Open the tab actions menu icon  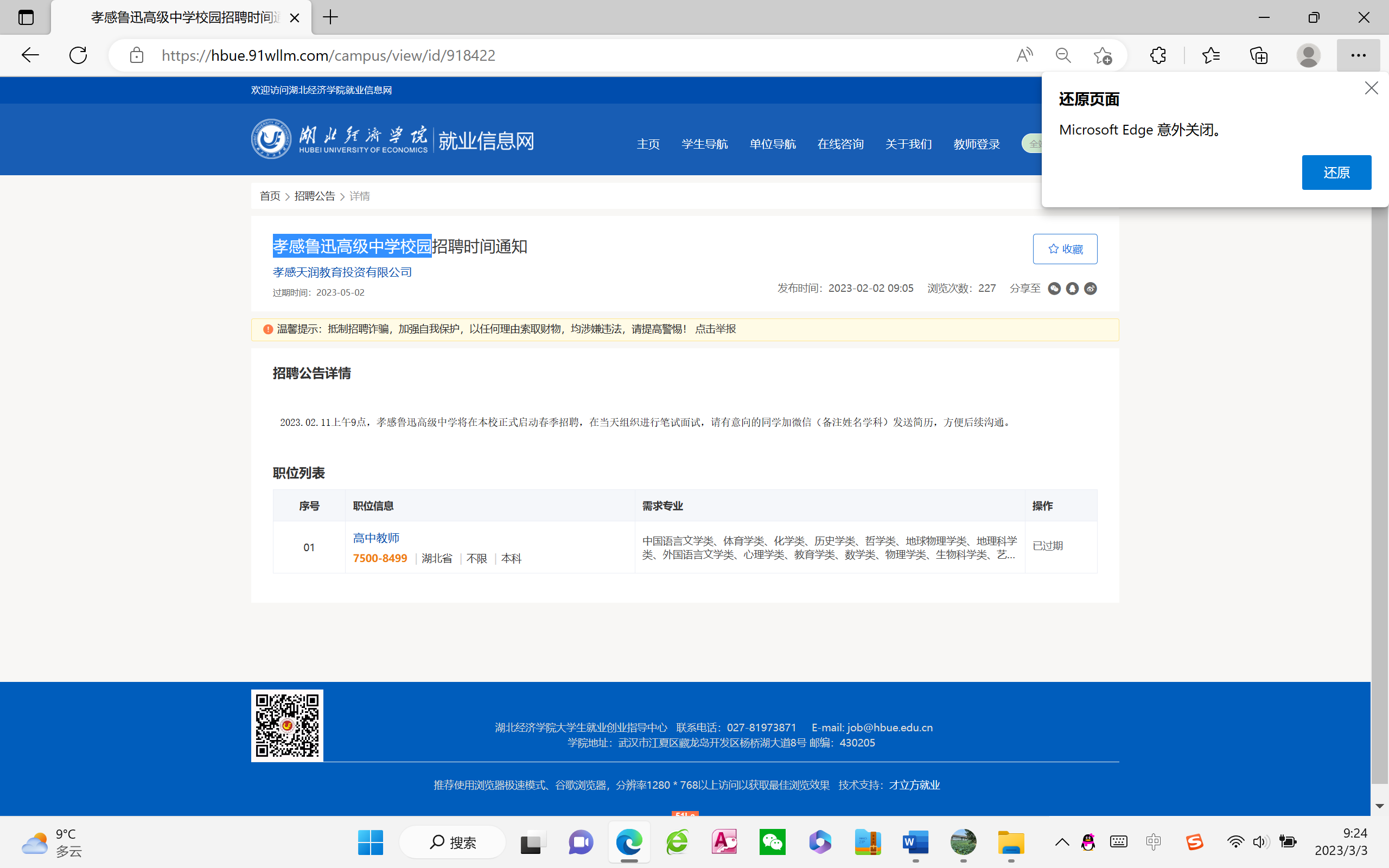(x=26, y=17)
